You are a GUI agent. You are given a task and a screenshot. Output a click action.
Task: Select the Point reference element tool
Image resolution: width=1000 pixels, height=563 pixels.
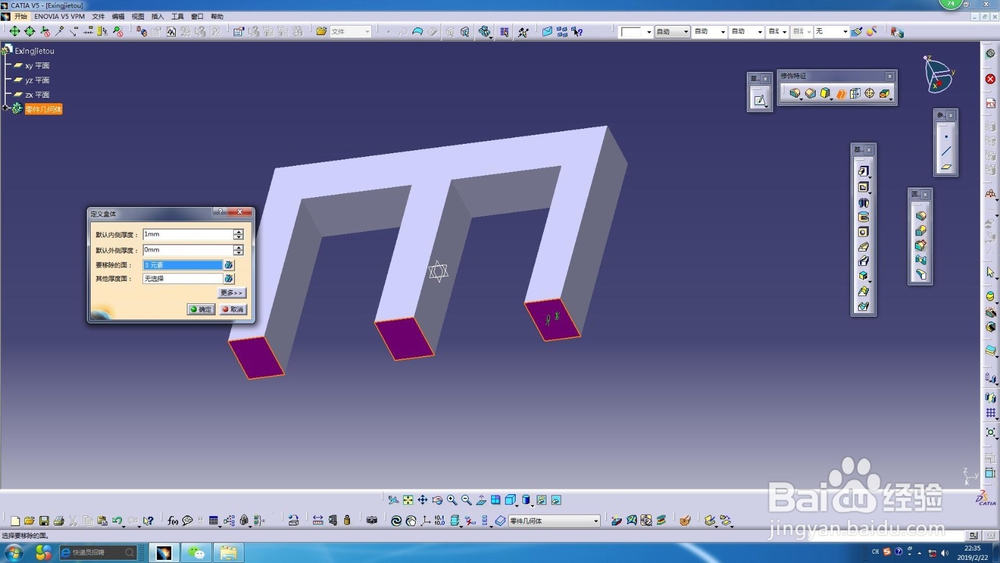coord(946,136)
